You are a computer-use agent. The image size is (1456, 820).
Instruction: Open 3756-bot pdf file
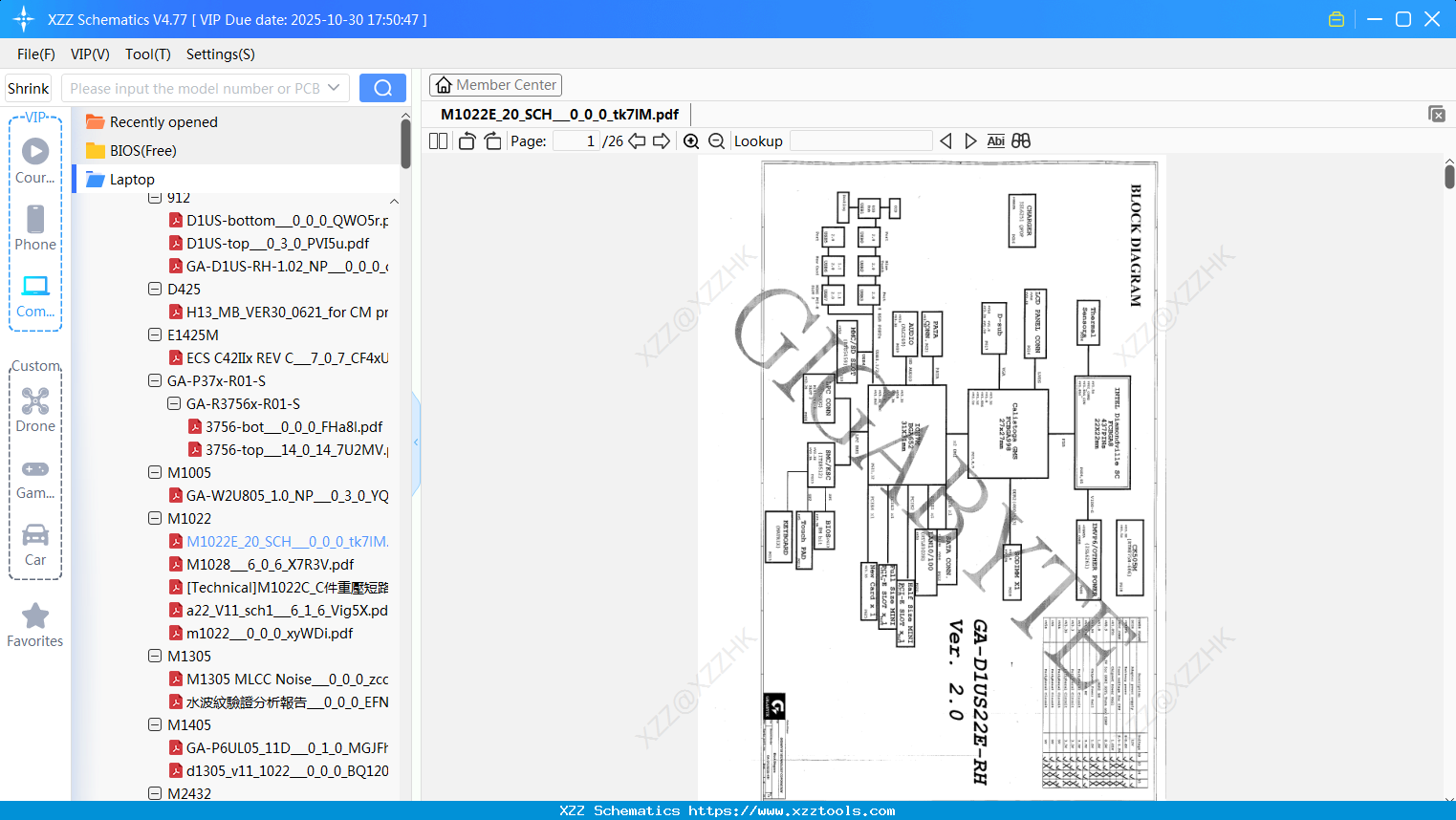pyautogui.click(x=286, y=426)
